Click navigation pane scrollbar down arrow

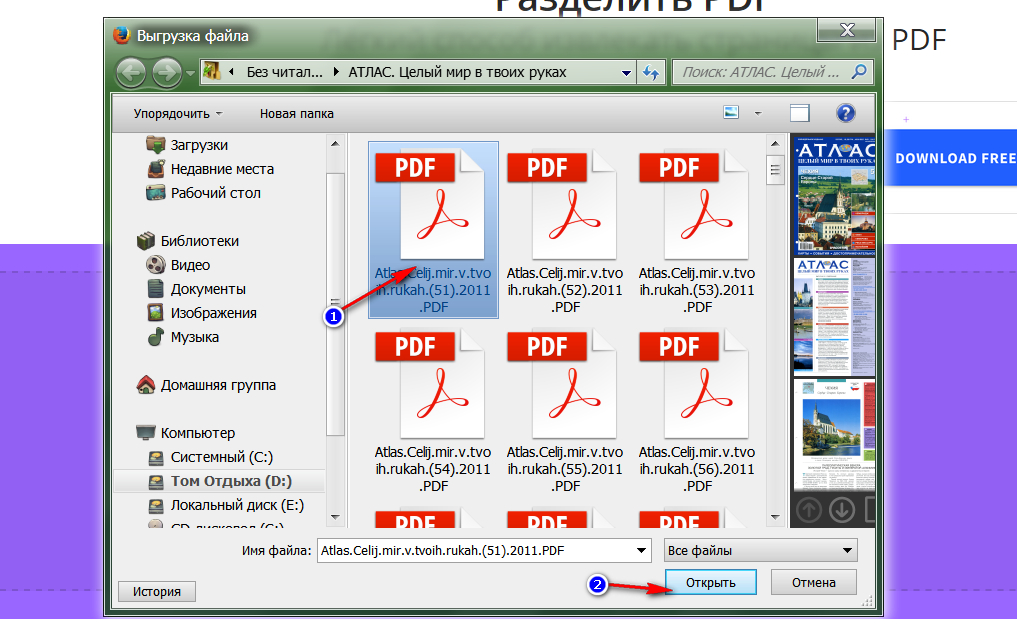click(x=335, y=517)
